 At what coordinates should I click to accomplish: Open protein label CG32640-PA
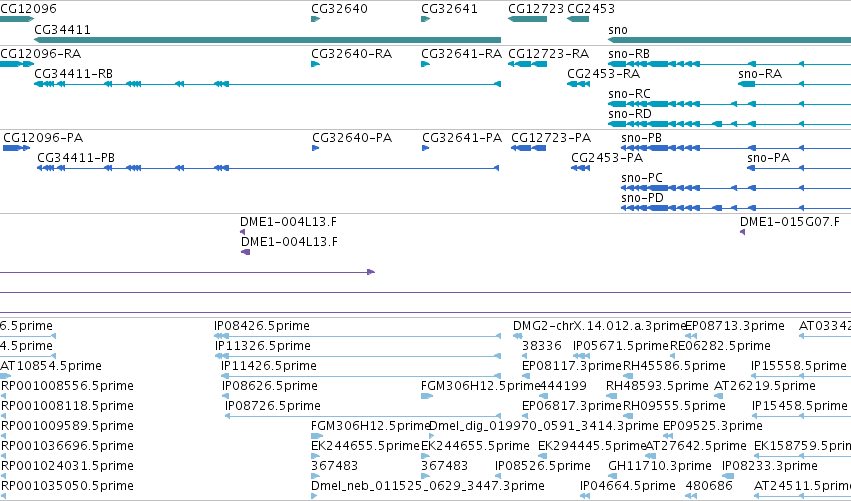(x=352, y=138)
